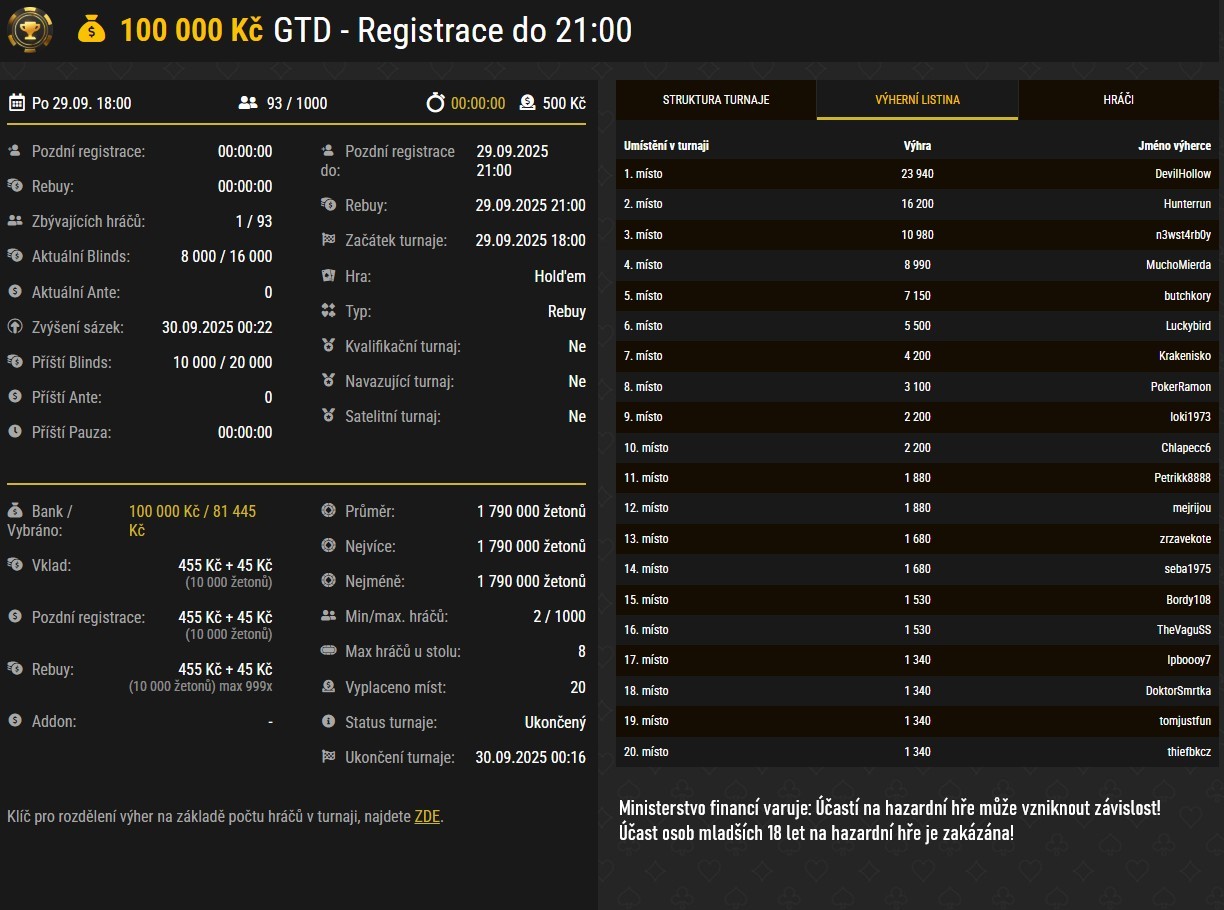Screen dimensions: 1224x910
Task: Click the Výhra column header
Action: coord(917,146)
